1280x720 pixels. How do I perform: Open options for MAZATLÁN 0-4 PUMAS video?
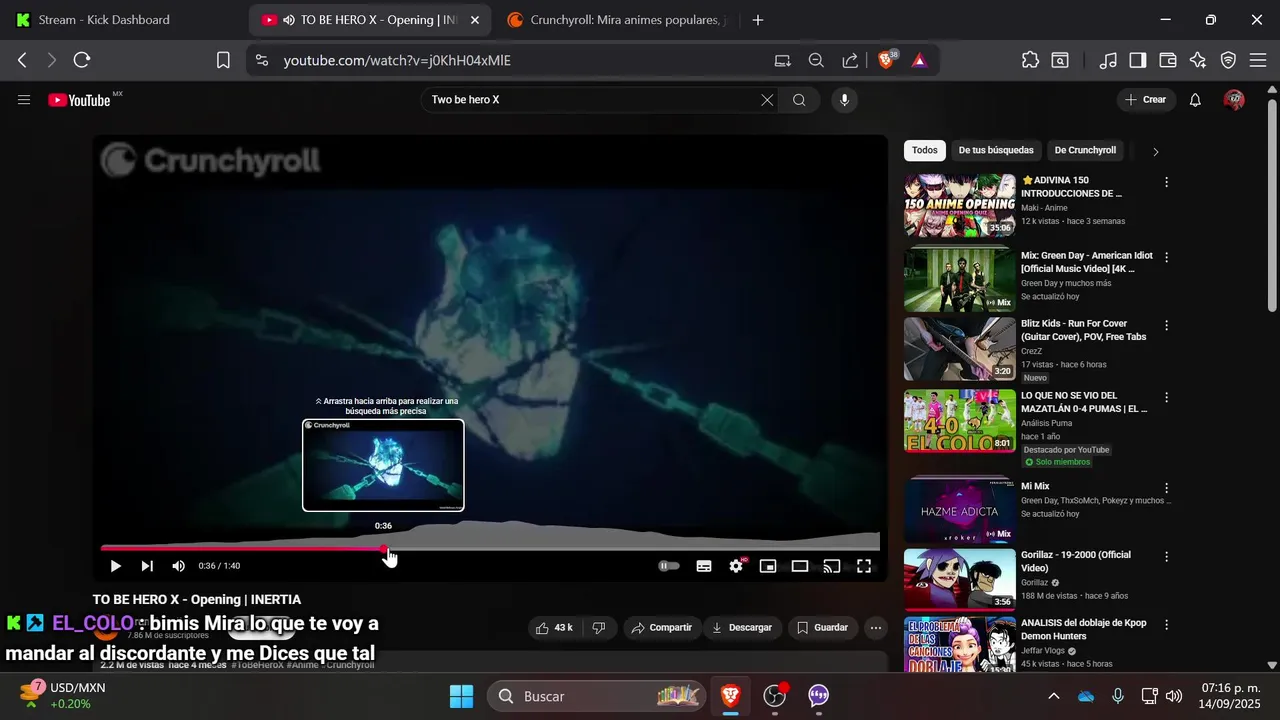1166,397
